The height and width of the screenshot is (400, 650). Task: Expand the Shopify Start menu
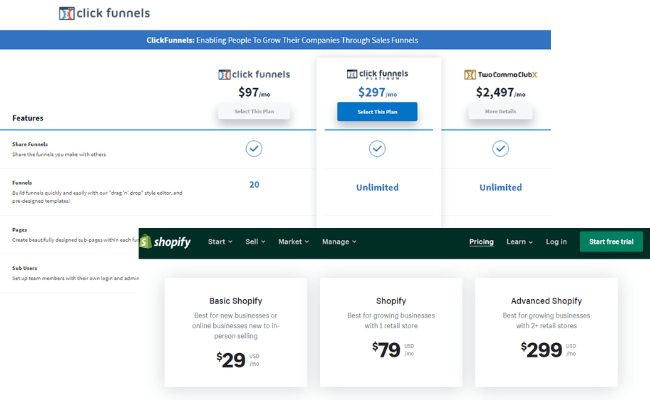pyautogui.click(x=220, y=242)
